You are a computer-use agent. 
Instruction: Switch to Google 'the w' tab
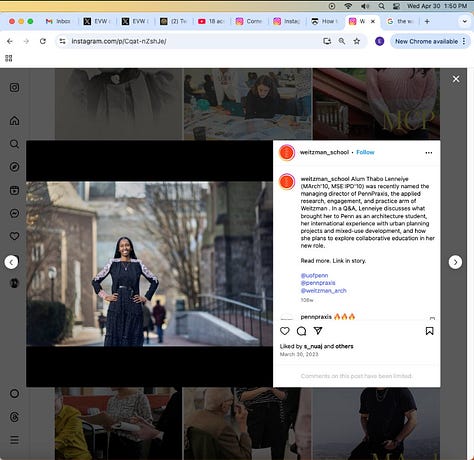point(401,21)
